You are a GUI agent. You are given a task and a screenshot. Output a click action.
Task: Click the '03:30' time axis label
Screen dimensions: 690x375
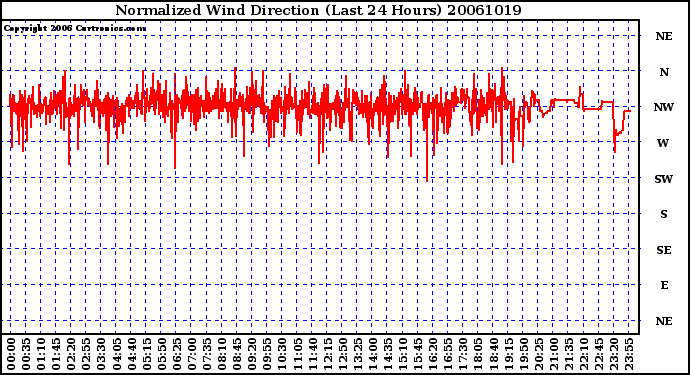tap(101, 354)
